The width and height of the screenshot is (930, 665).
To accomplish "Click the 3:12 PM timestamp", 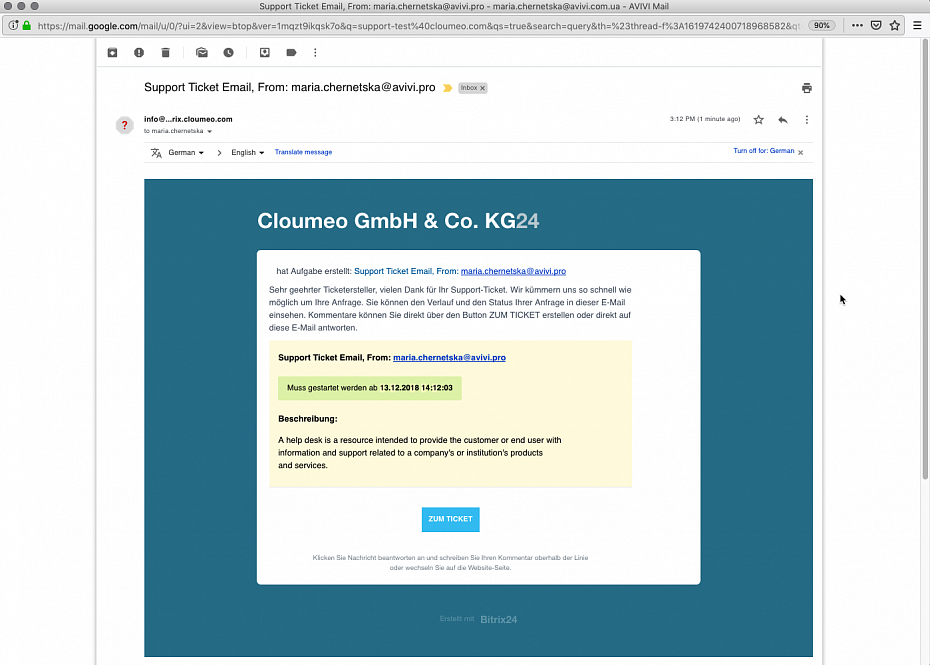I will (705, 119).
